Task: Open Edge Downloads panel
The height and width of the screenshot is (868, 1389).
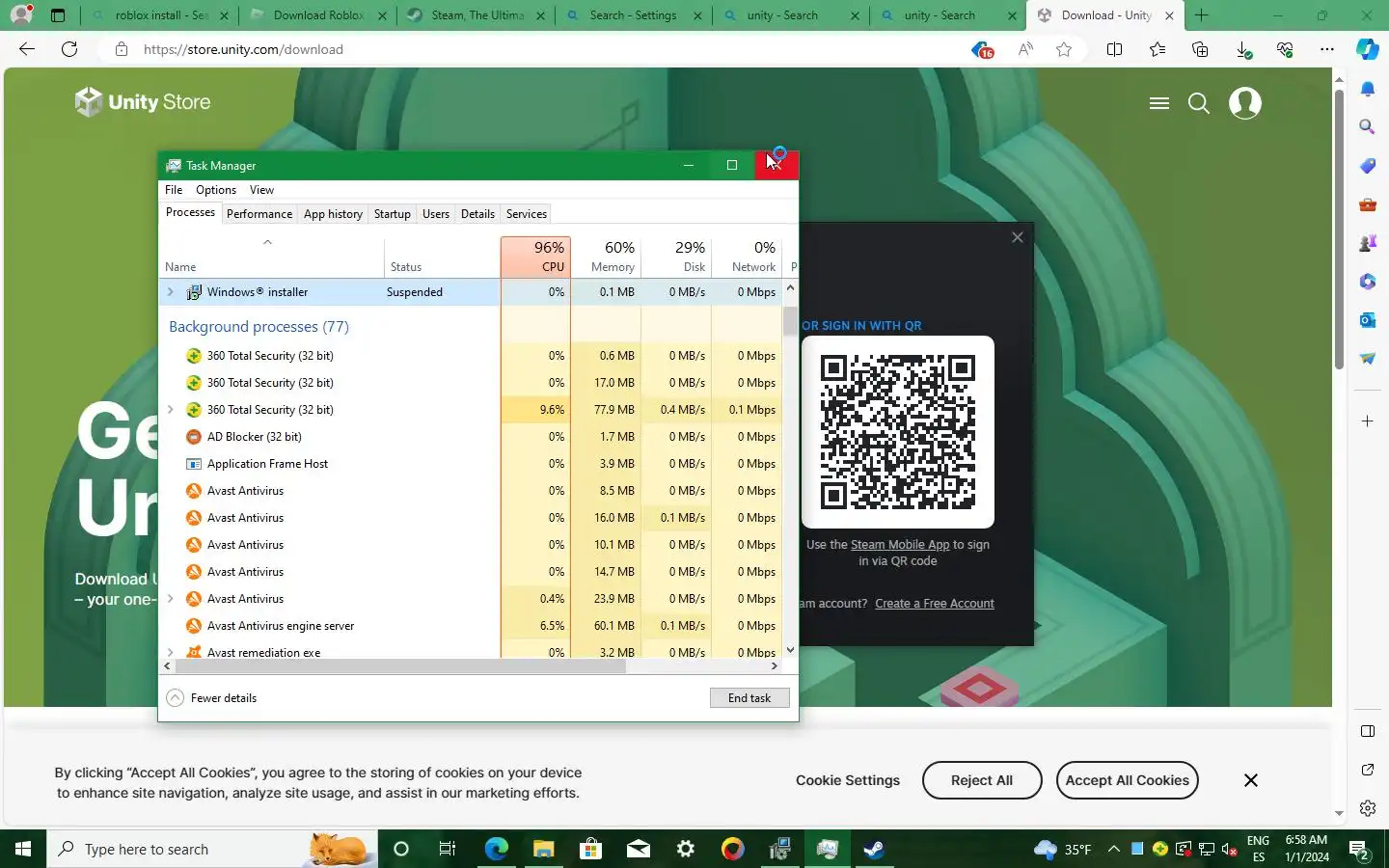Action: (1243, 50)
